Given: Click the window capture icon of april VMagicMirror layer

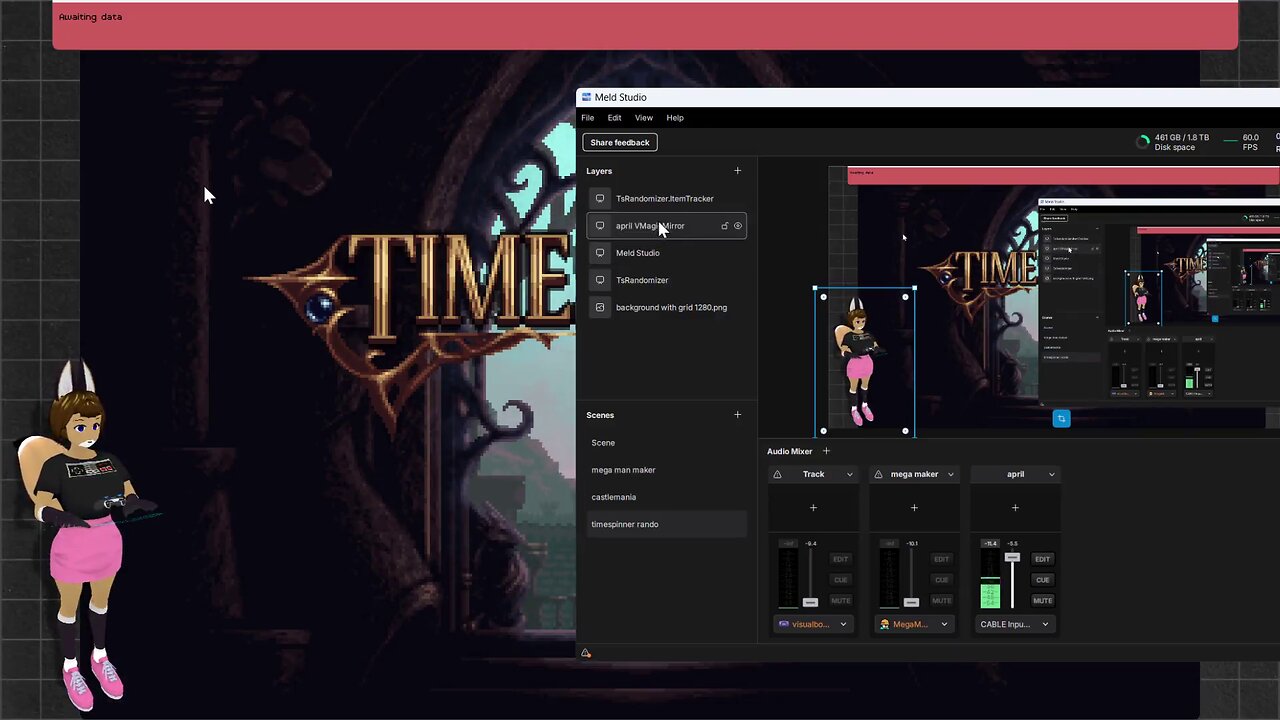Looking at the screenshot, I should point(600,226).
